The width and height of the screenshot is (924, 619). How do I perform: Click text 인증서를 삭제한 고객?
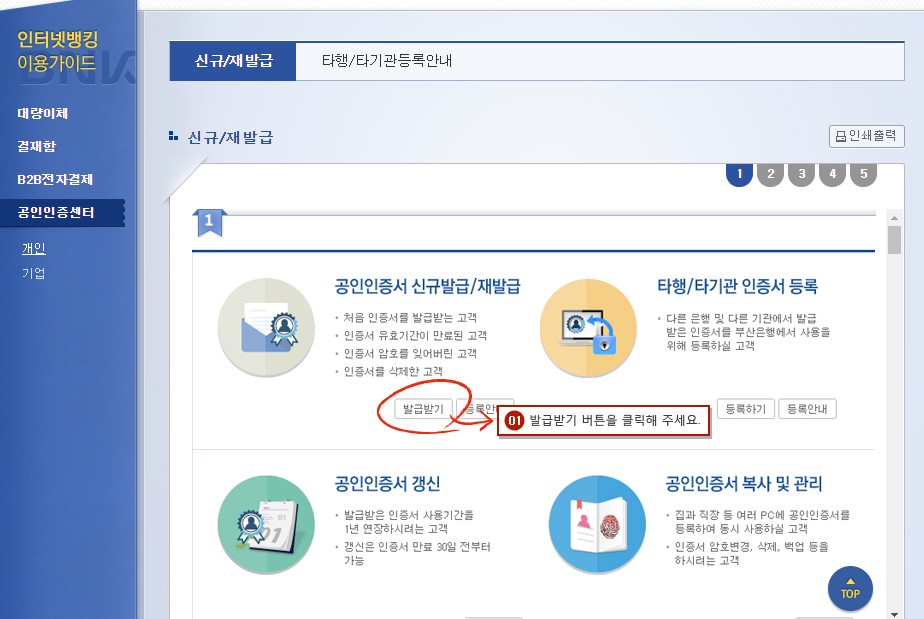[x=393, y=371]
